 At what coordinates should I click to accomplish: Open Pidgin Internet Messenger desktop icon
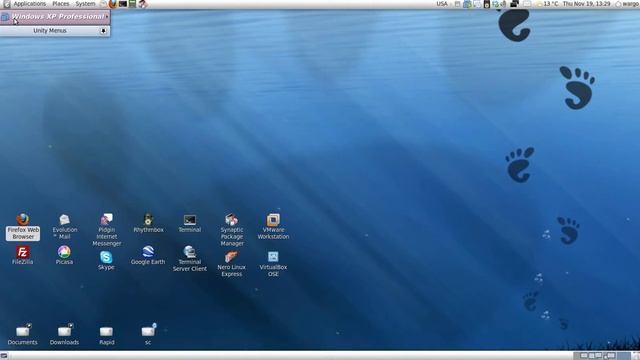click(107, 230)
